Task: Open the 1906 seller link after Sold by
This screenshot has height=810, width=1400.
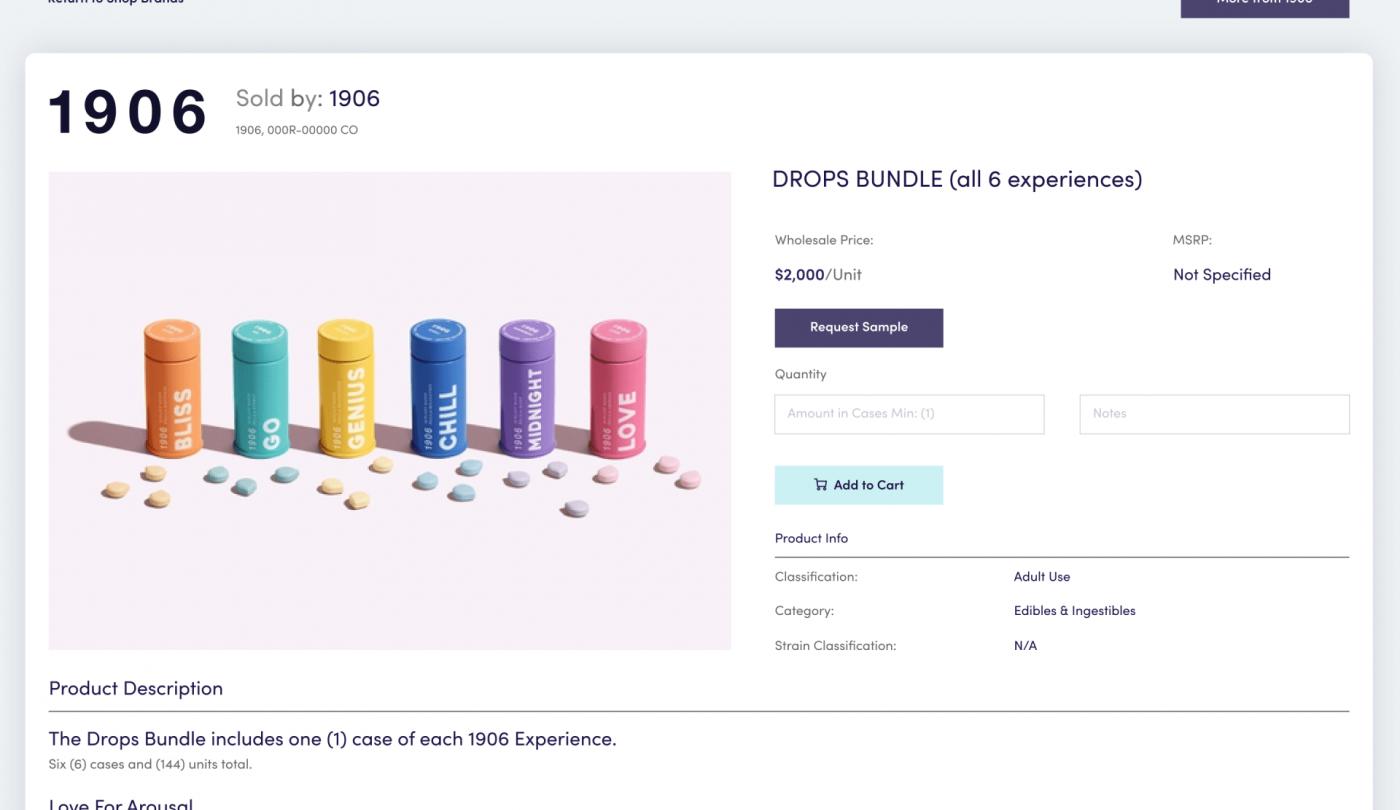Action: (x=354, y=98)
